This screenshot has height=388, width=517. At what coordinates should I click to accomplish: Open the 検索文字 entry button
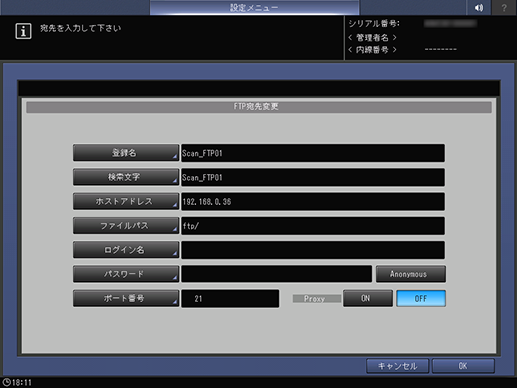126,177
